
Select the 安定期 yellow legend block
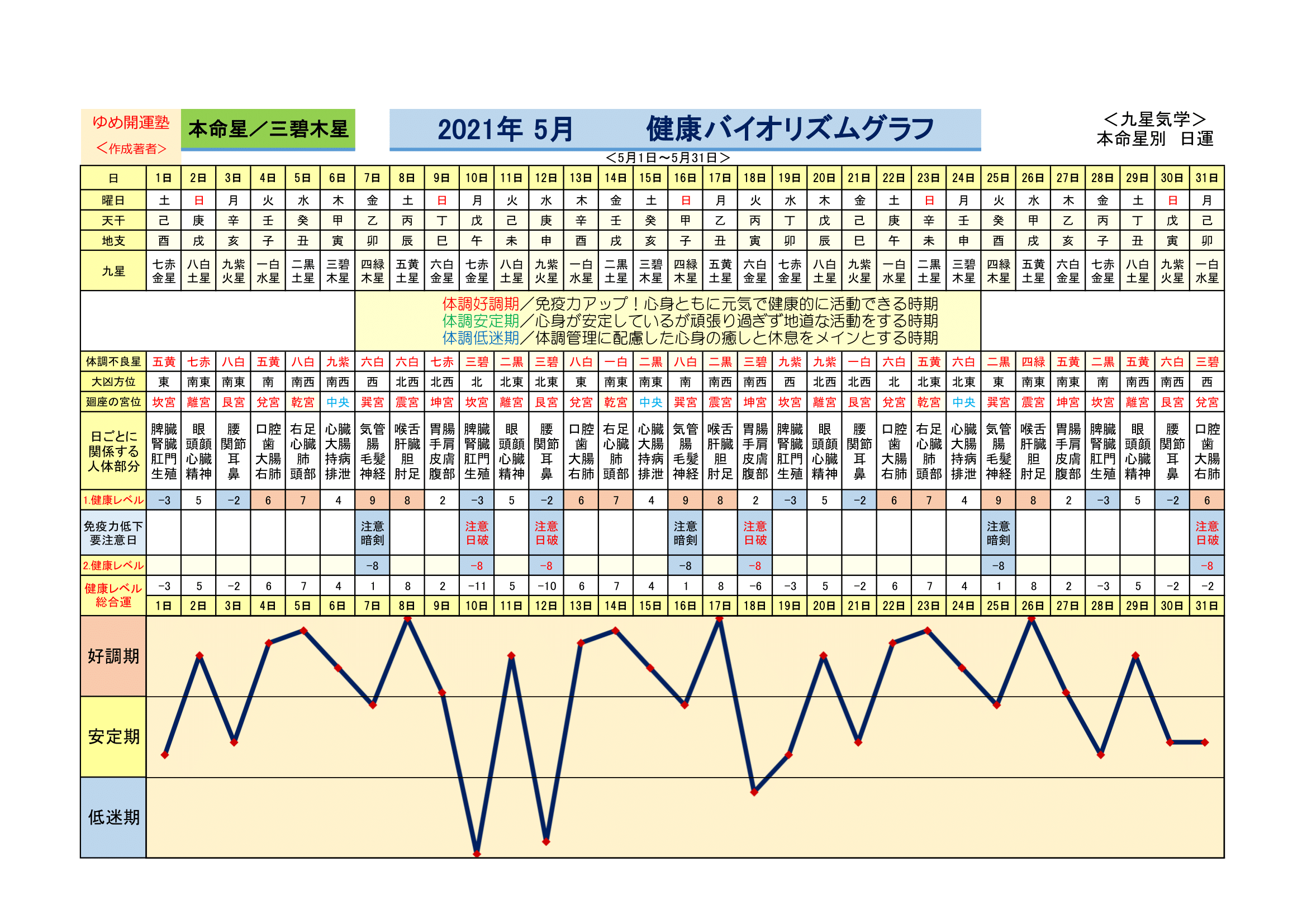[113, 737]
